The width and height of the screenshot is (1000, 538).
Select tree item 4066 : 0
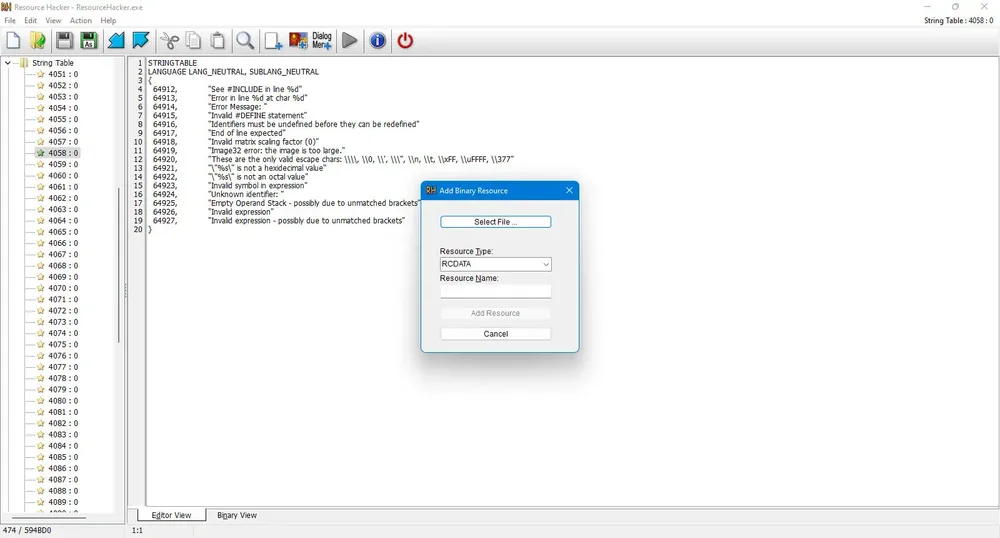point(63,243)
